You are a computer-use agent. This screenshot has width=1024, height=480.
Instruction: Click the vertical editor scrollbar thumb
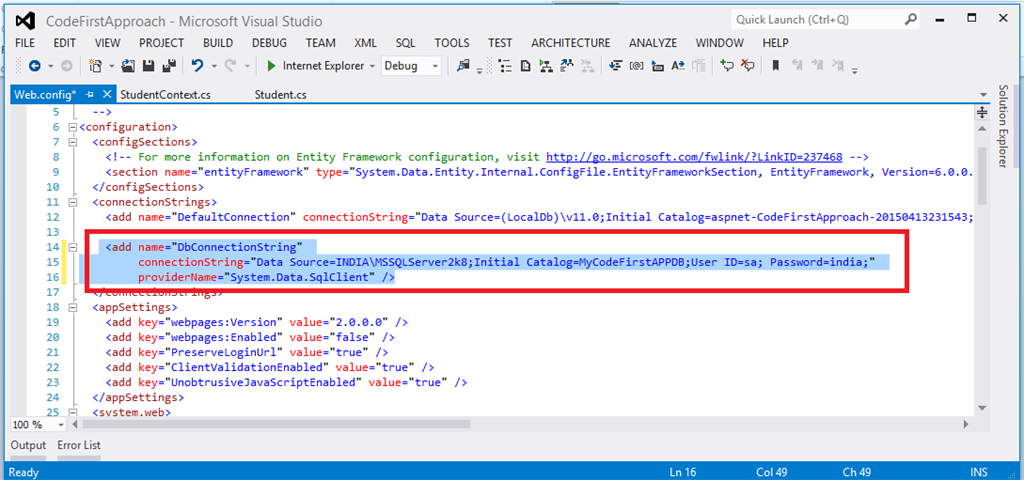coord(982,176)
